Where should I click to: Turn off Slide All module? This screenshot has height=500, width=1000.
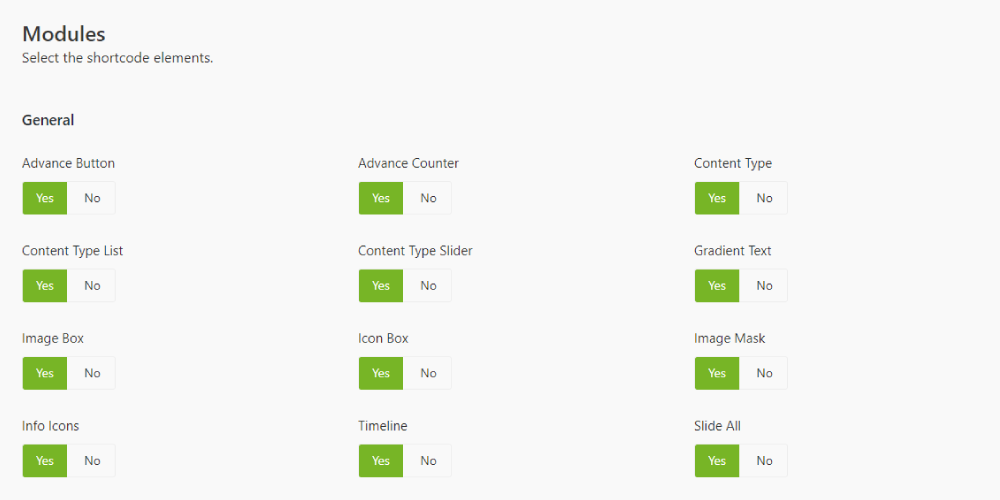[764, 461]
